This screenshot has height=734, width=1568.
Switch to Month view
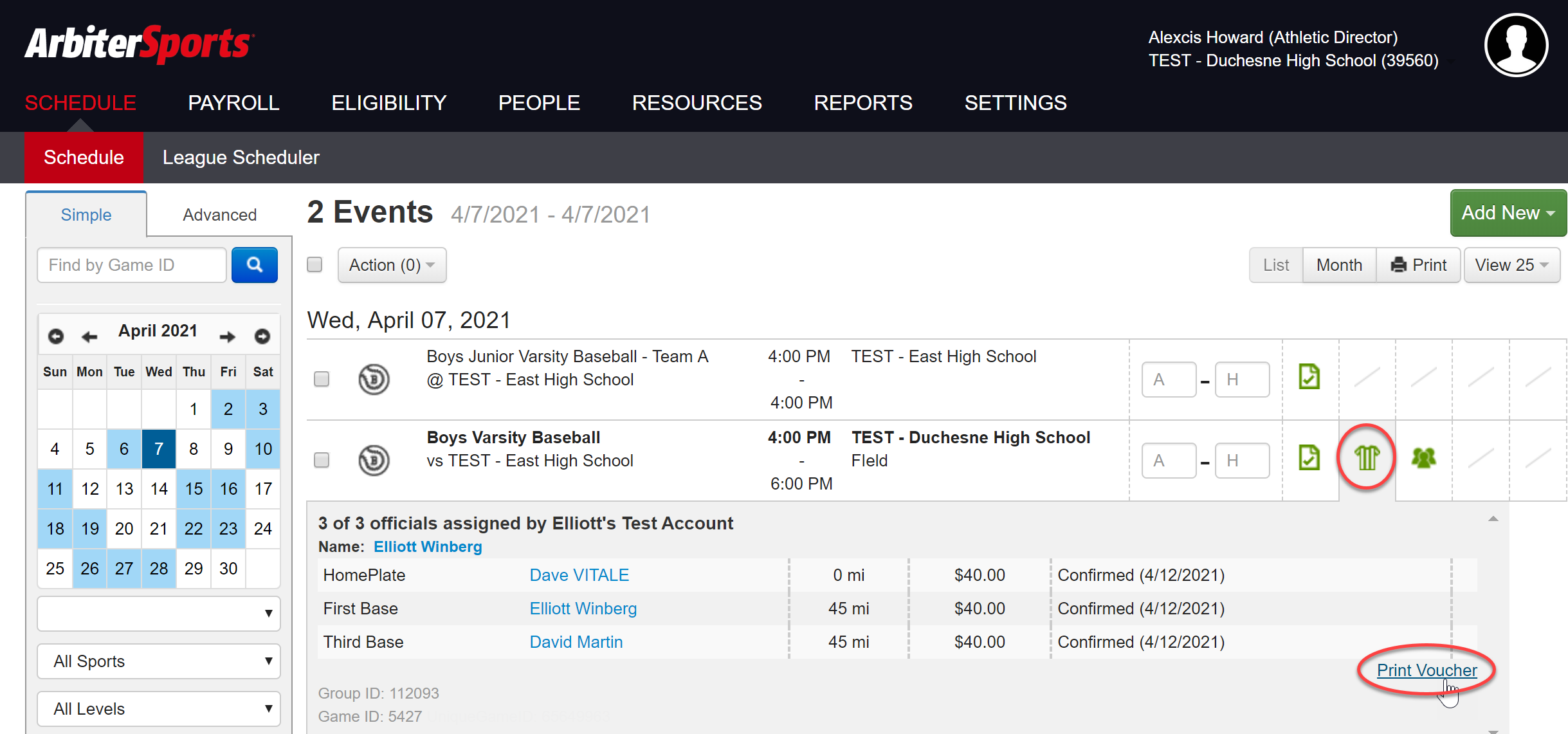1339,265
